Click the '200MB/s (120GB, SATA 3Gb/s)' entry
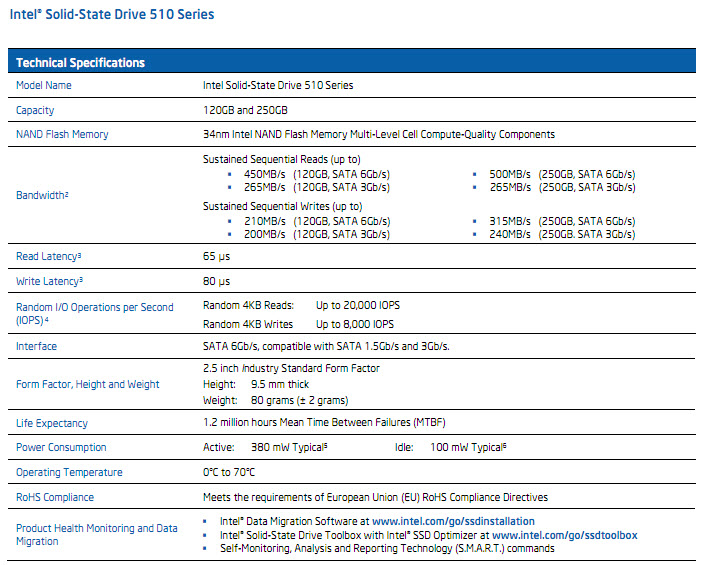The image size is (704, 565). coord(317,234)
